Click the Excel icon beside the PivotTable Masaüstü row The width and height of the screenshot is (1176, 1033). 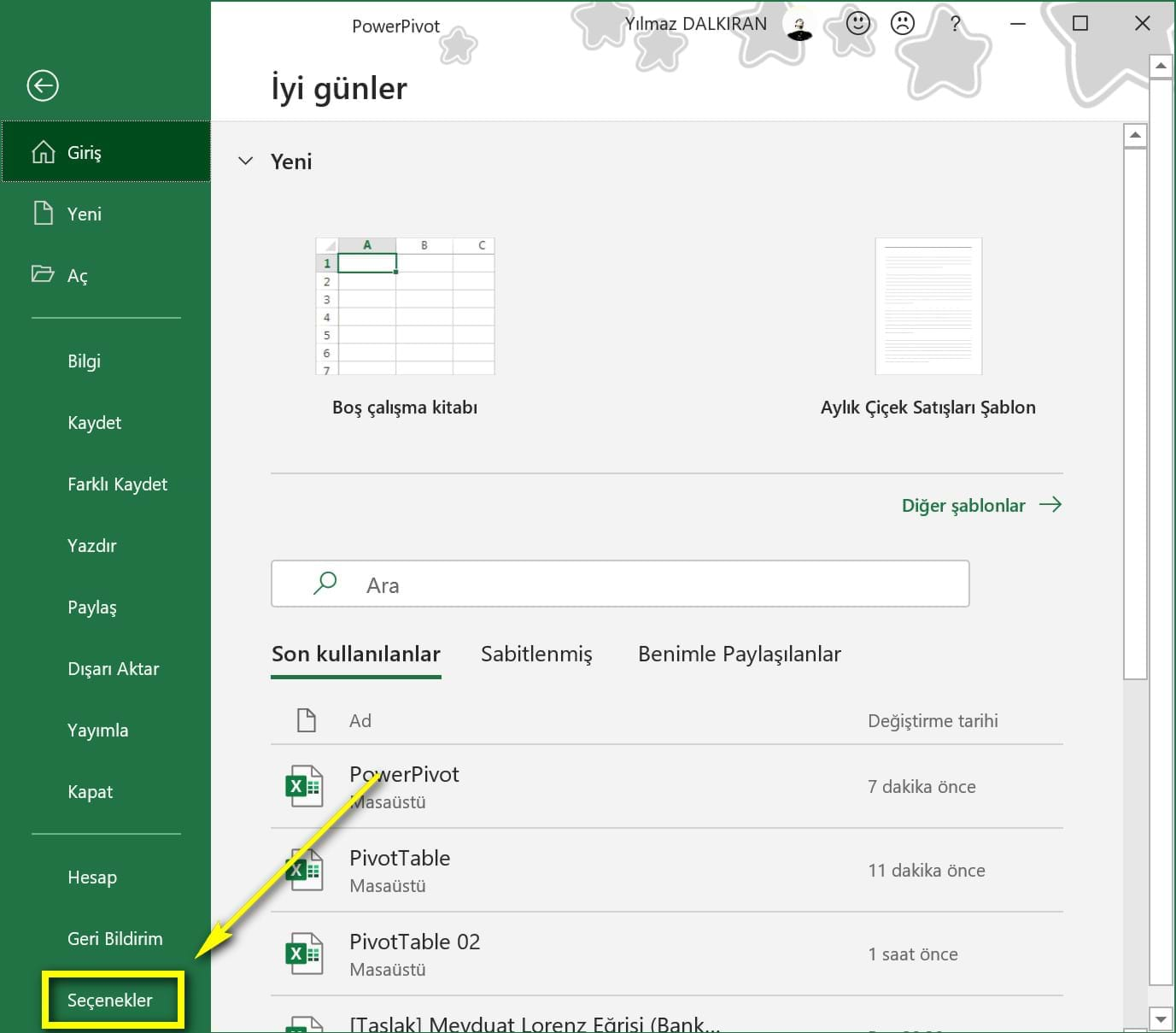tap(304, 870)
